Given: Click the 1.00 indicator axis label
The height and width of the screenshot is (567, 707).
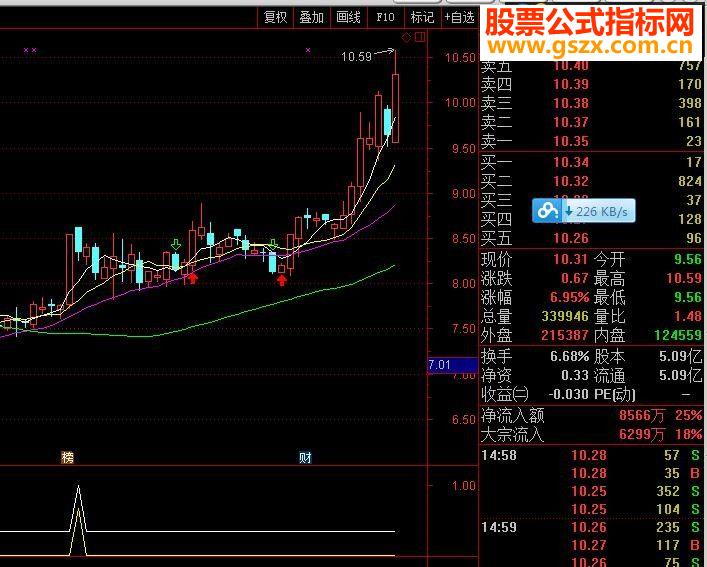Looking at the screenshot, I should [x=464, y=486].
